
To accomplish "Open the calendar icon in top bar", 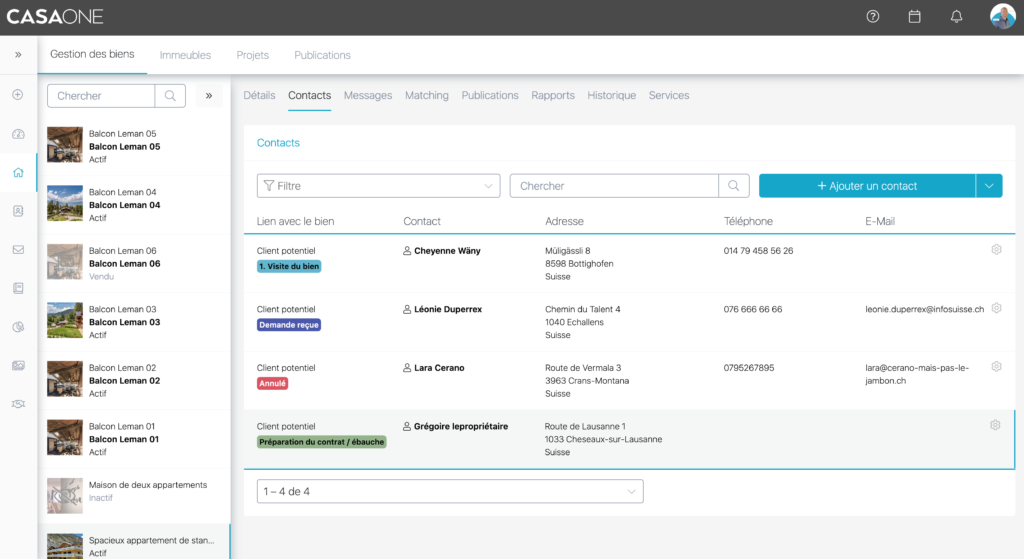I will [914, 17].
